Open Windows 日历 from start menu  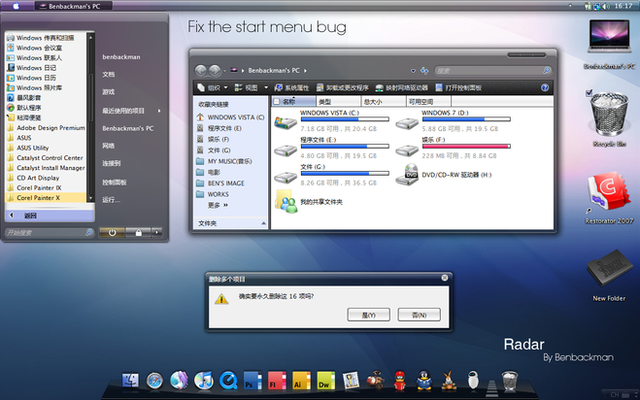tap(46, 78)
